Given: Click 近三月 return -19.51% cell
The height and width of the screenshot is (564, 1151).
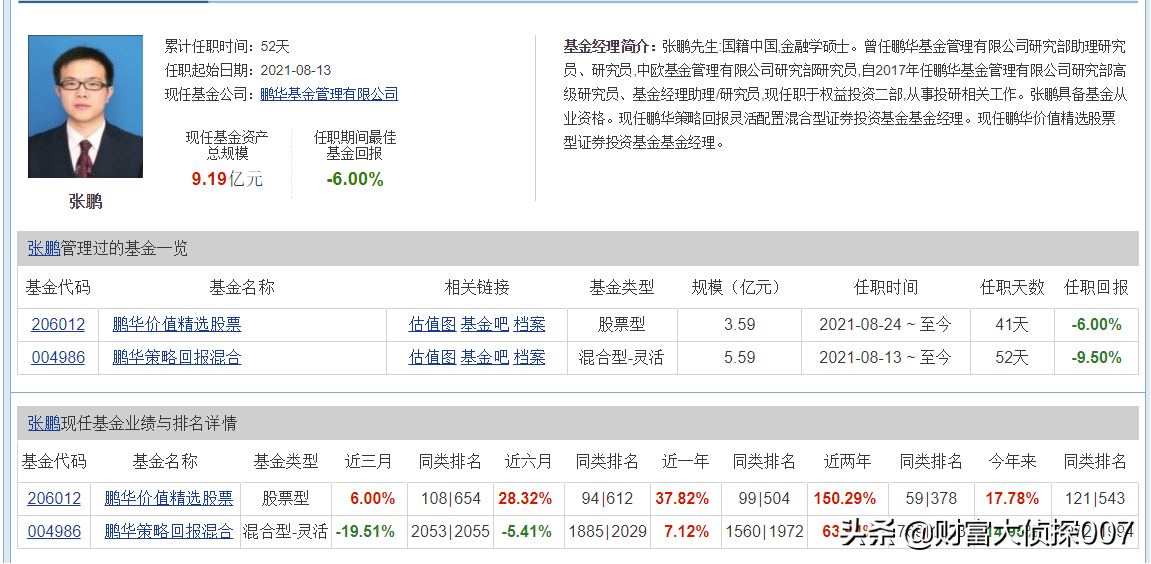Looking at the screenshot, I should point(368,531).
